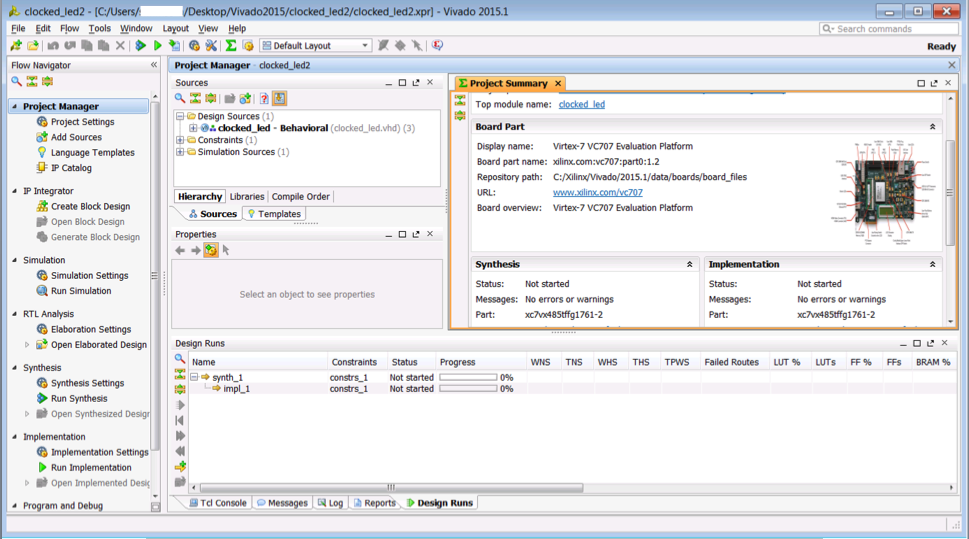Viewport: 969px width, 539px height.
Task: Open the Layout menu
Action: [x=176, y=28]
